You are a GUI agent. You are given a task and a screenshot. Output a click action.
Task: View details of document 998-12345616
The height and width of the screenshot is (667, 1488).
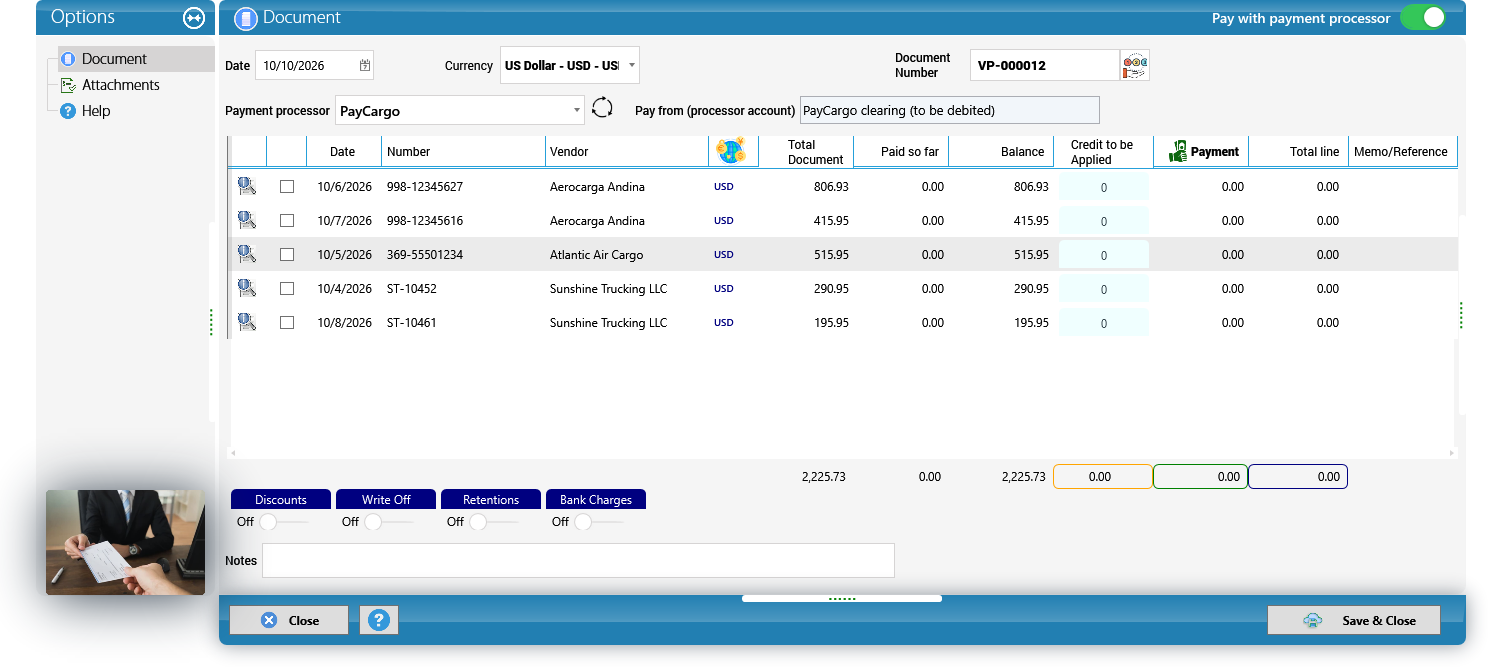[x=247, y=220]
